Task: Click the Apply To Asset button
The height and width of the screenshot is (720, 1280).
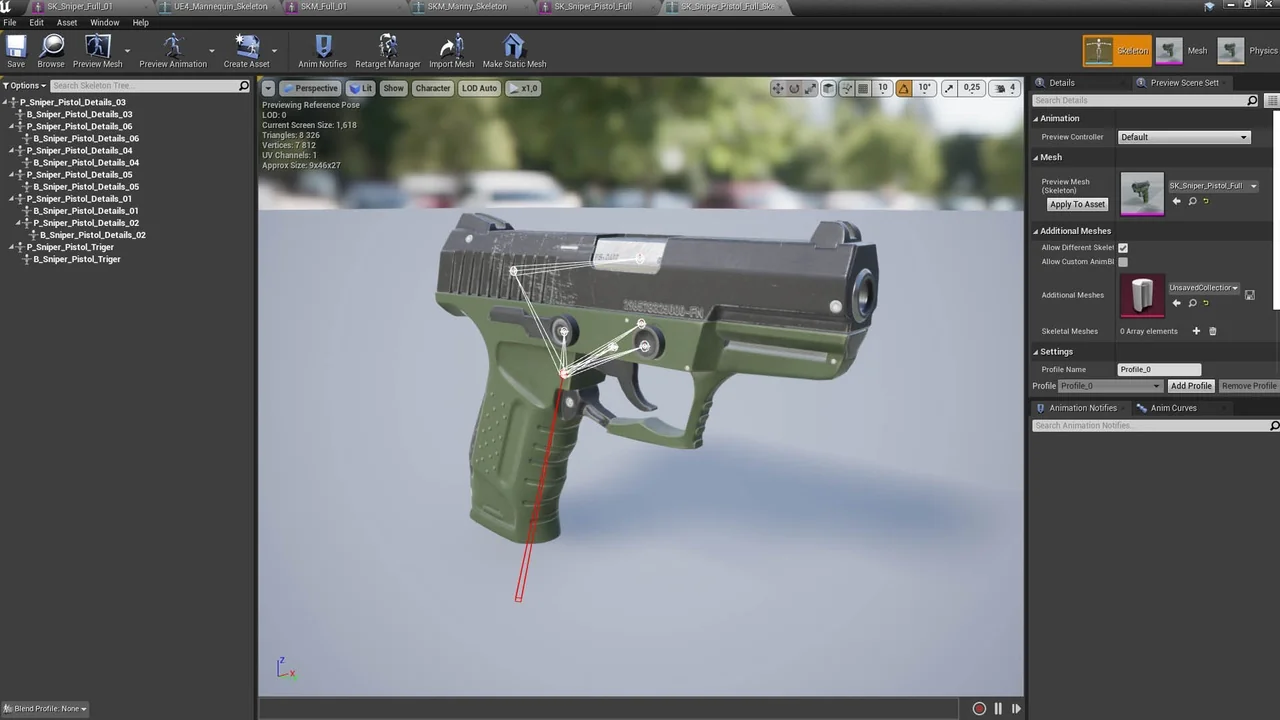Action: point(1077,204)
